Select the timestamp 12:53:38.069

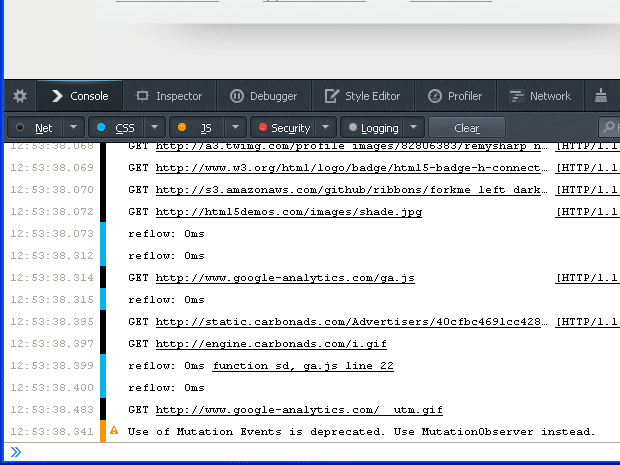[52, 168]
